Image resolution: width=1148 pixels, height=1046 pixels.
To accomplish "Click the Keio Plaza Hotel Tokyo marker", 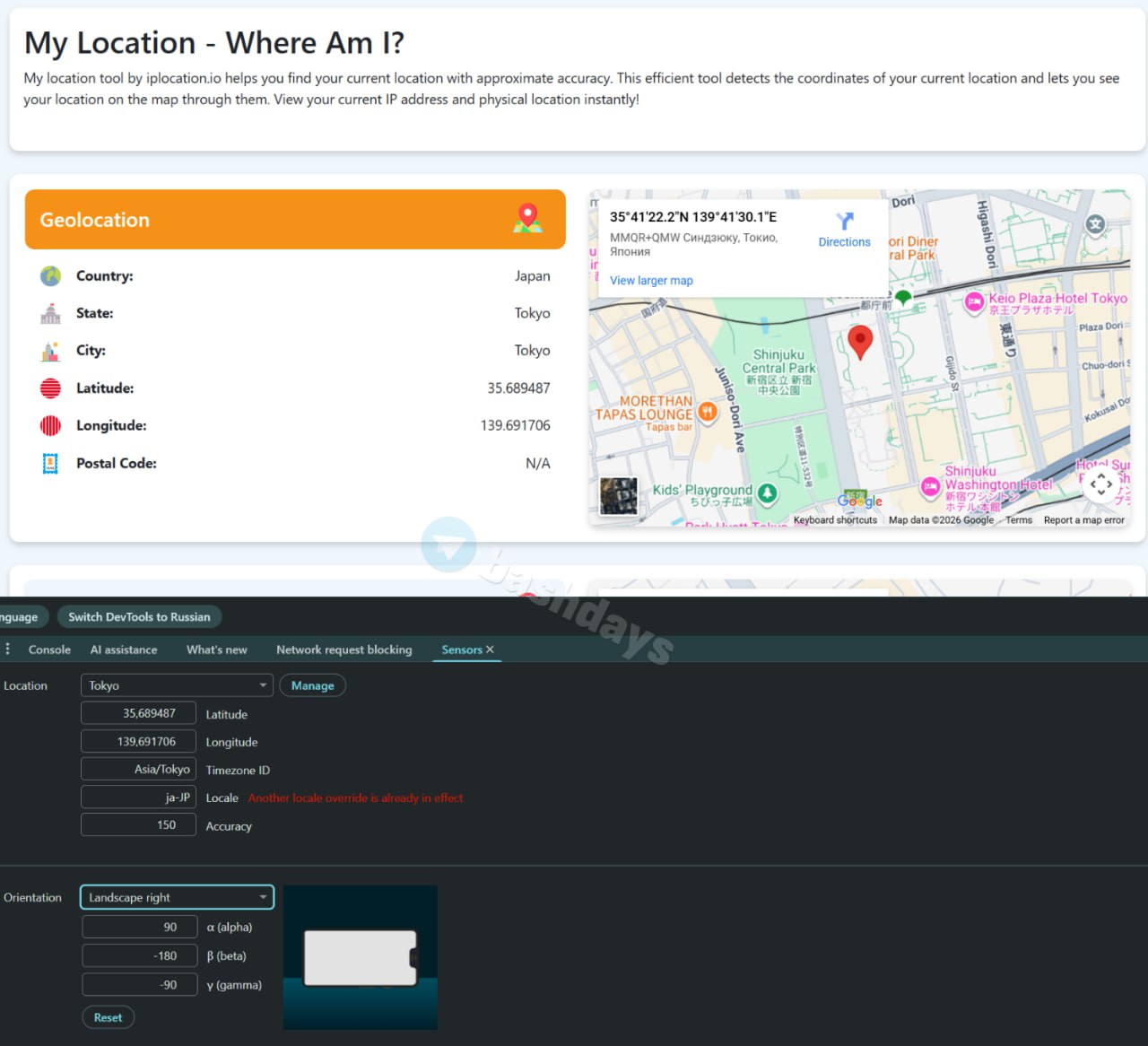I will [x=974, y=302].
